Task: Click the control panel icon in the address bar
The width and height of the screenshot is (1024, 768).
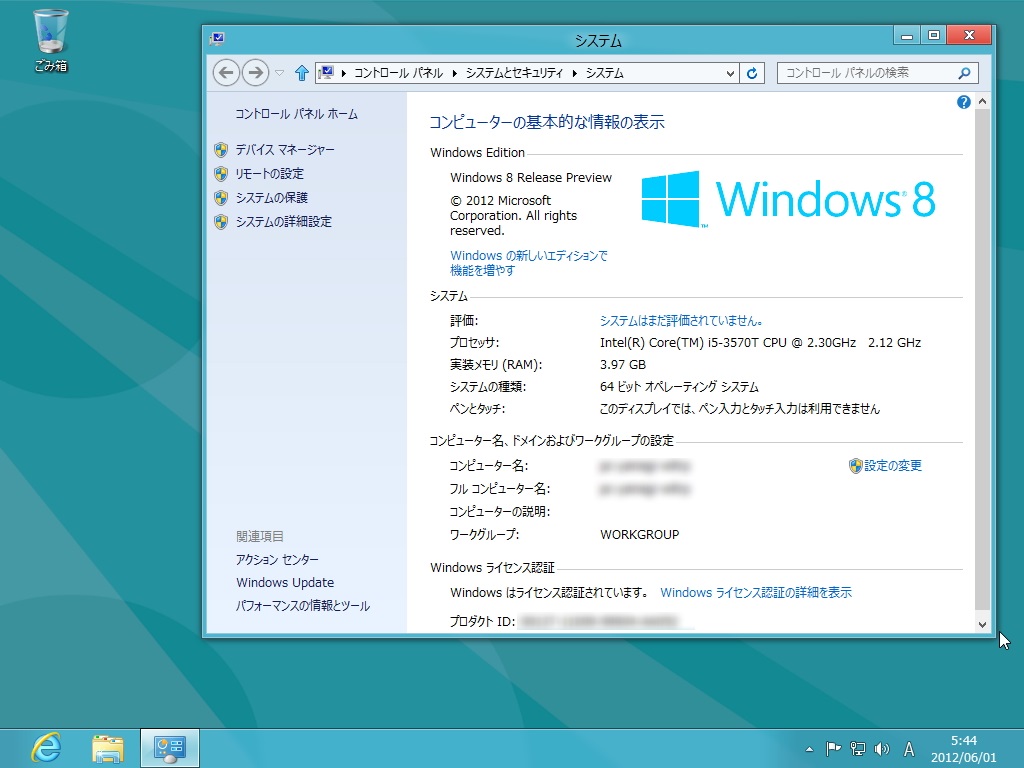Action: coord(325,72)
